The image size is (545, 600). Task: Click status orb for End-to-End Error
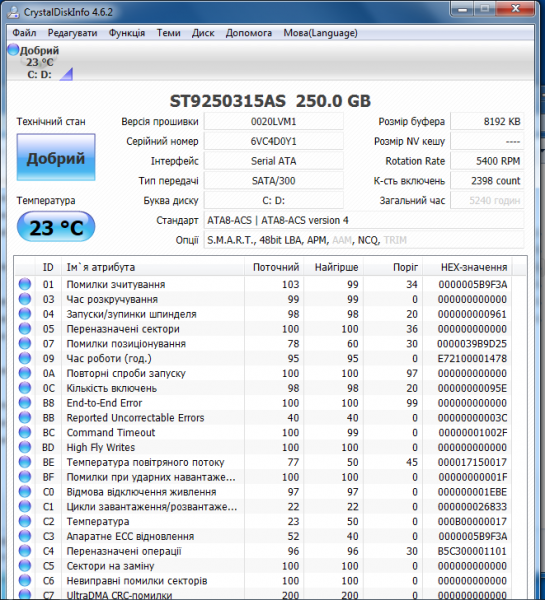tap(25, 403)
